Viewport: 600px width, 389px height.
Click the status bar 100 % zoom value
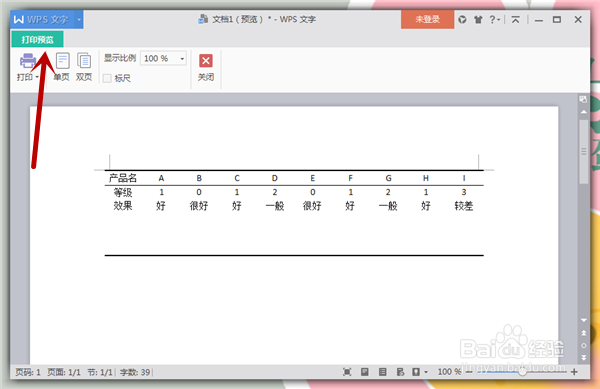(449, 372)
